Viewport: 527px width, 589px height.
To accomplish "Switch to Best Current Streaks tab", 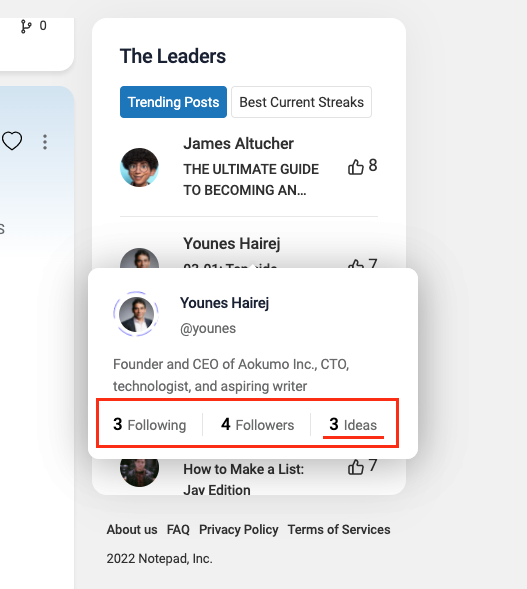I will point(302,102).
